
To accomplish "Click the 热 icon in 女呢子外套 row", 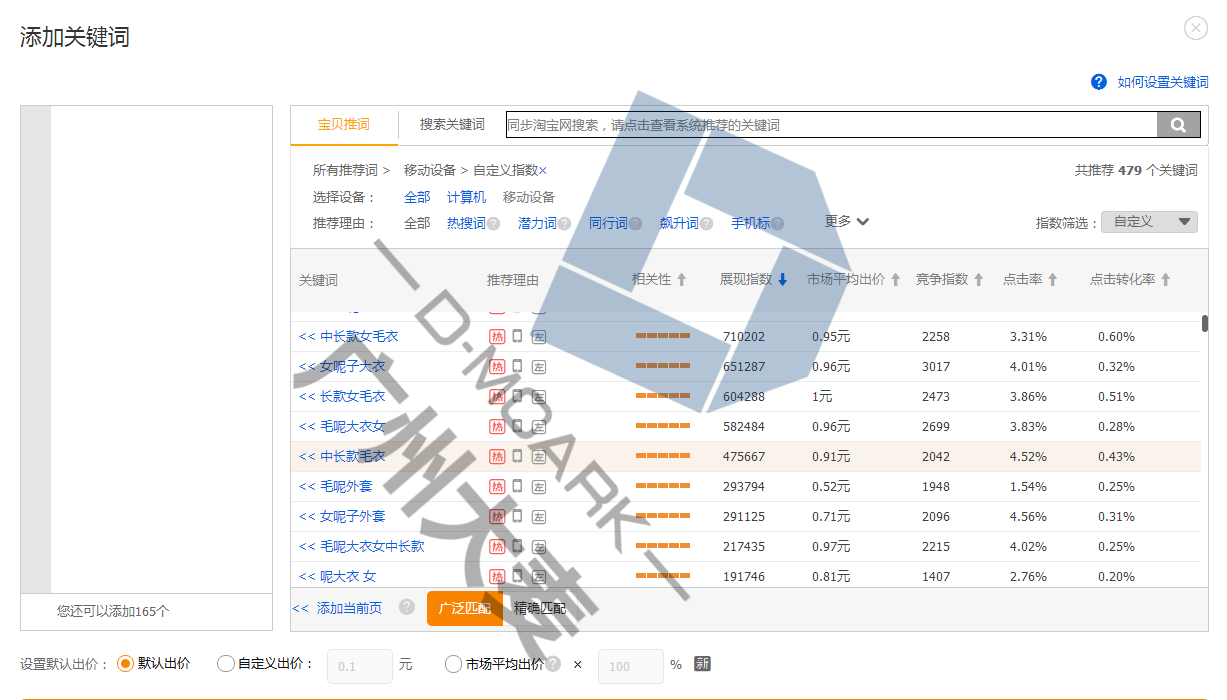I will pos(497,517).
